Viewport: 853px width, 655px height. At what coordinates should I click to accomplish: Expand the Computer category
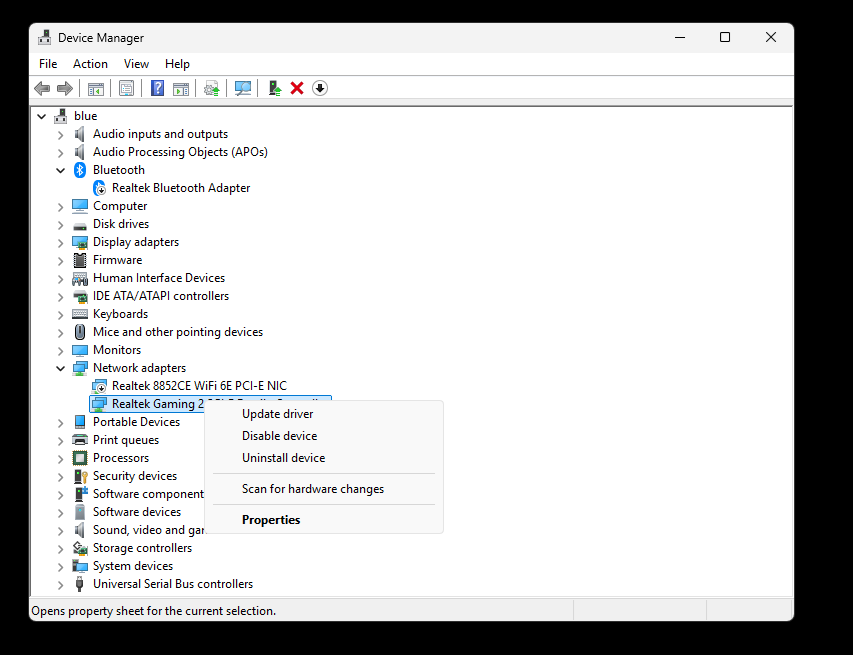coord(60,206)
